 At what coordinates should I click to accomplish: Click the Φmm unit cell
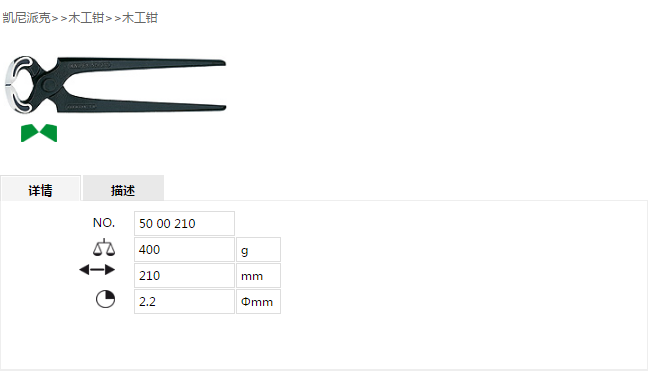click(258, 301)
